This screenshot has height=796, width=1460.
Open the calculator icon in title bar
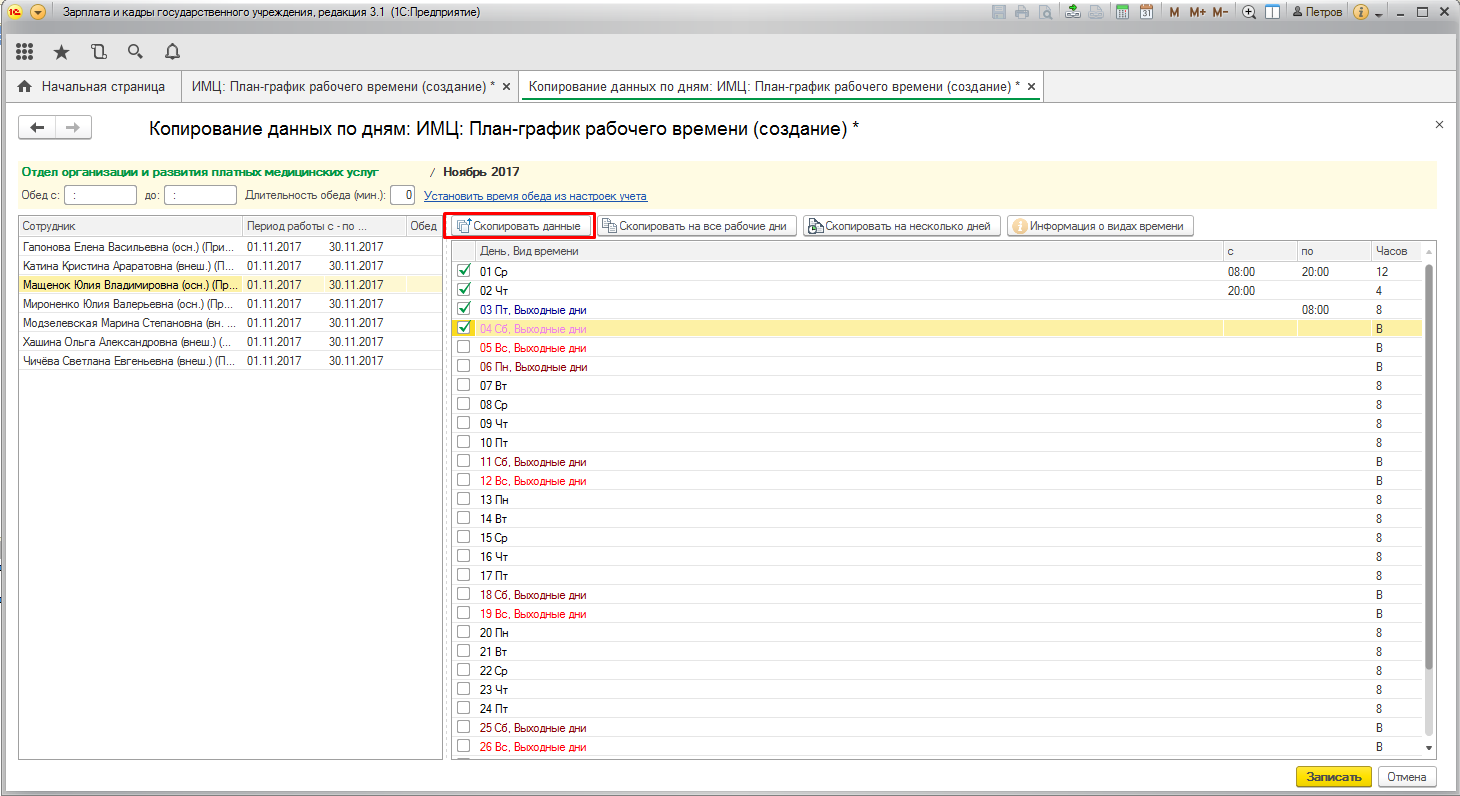pos(1123,12)
